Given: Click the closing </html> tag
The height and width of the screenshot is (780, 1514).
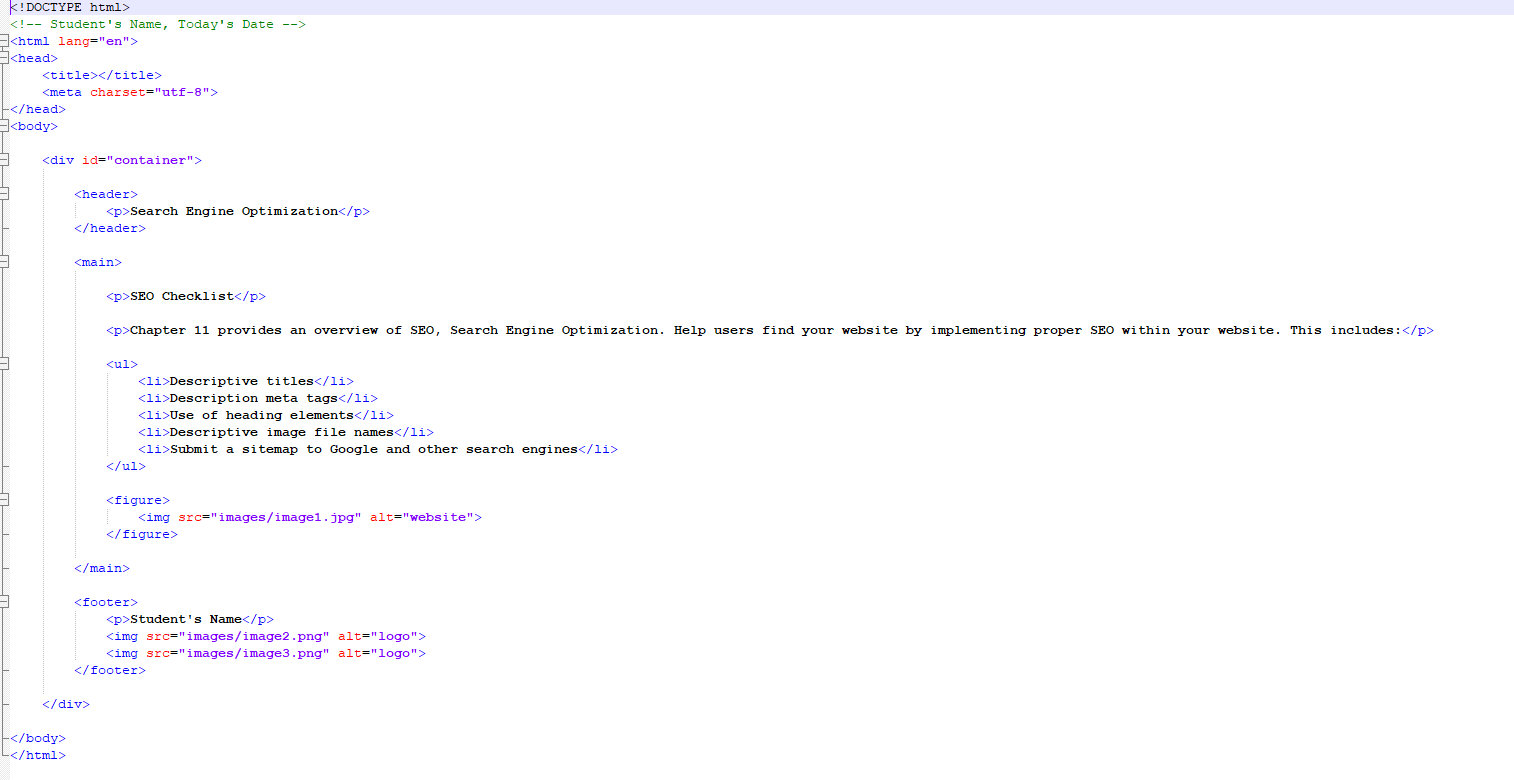Looking at the screenshot, I should 37,755.
